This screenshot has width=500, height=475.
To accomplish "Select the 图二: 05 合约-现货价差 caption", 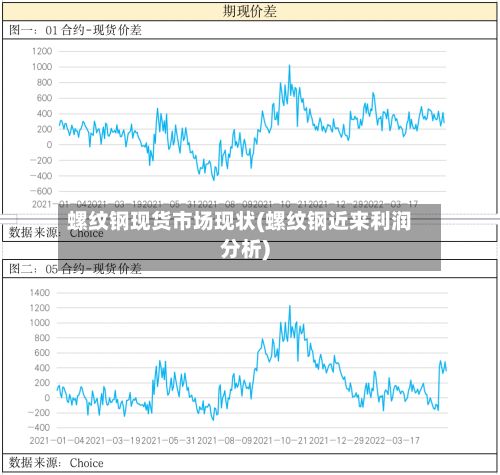I will point(75,269).
